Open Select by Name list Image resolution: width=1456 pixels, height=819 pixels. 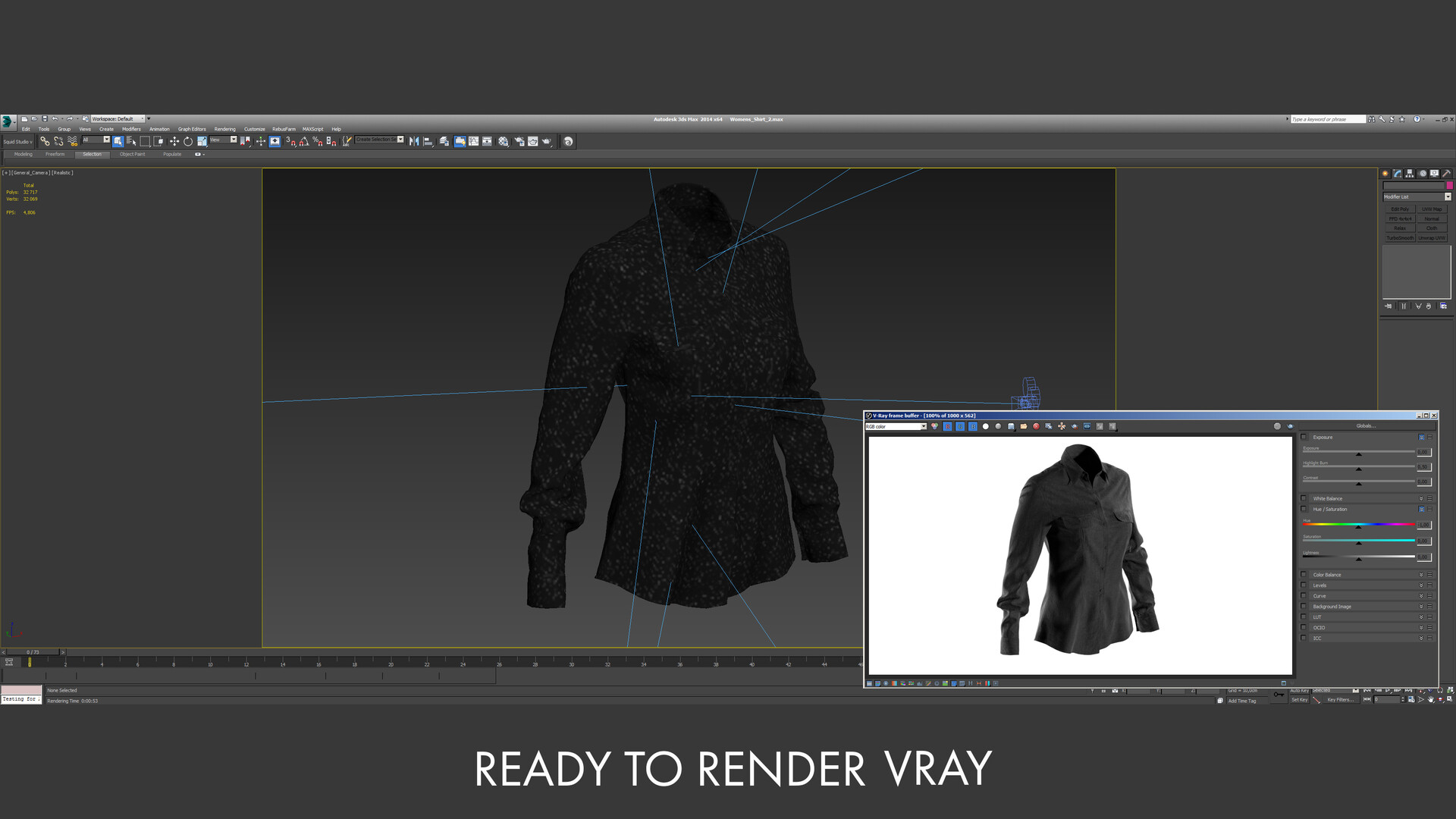pos(131,141)
